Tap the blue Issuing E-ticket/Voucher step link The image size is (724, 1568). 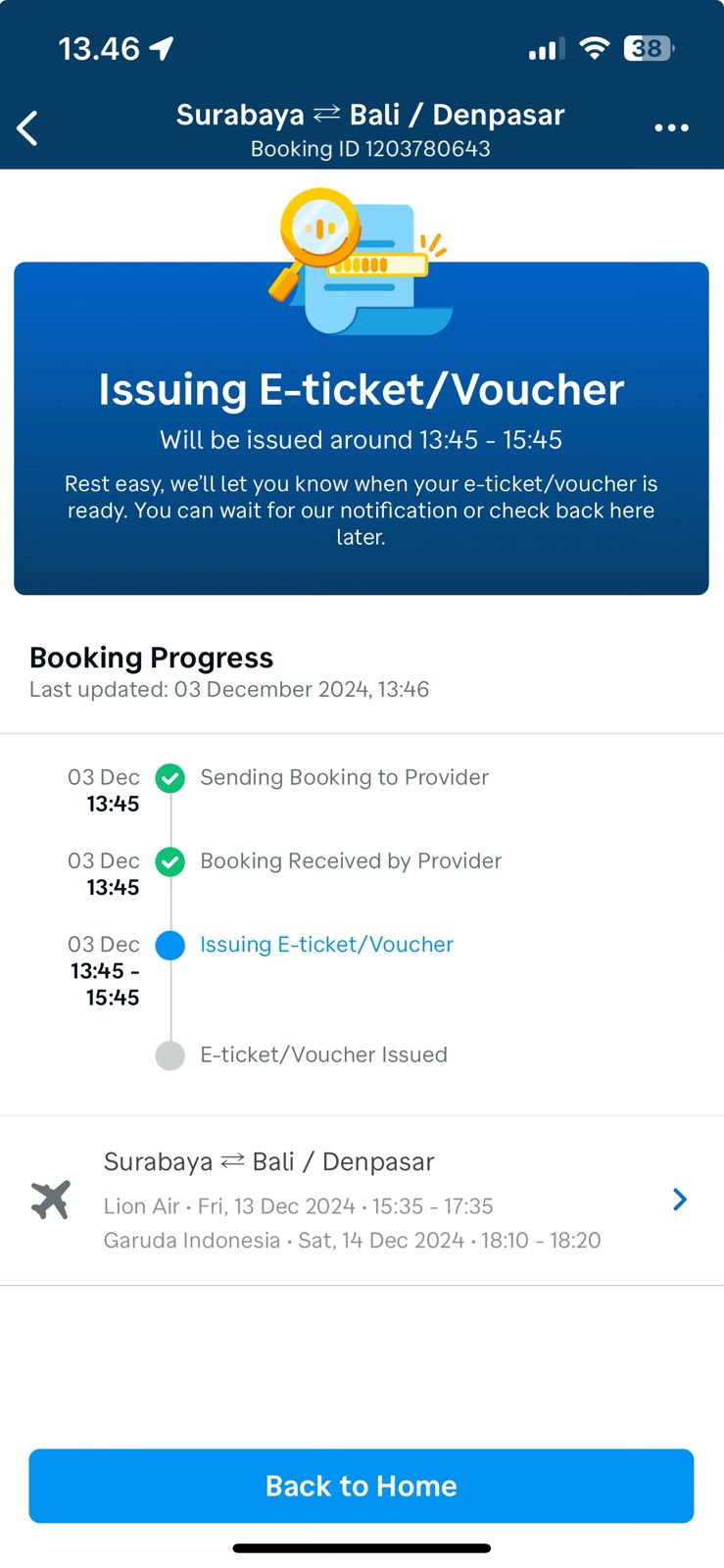[326, 945]
